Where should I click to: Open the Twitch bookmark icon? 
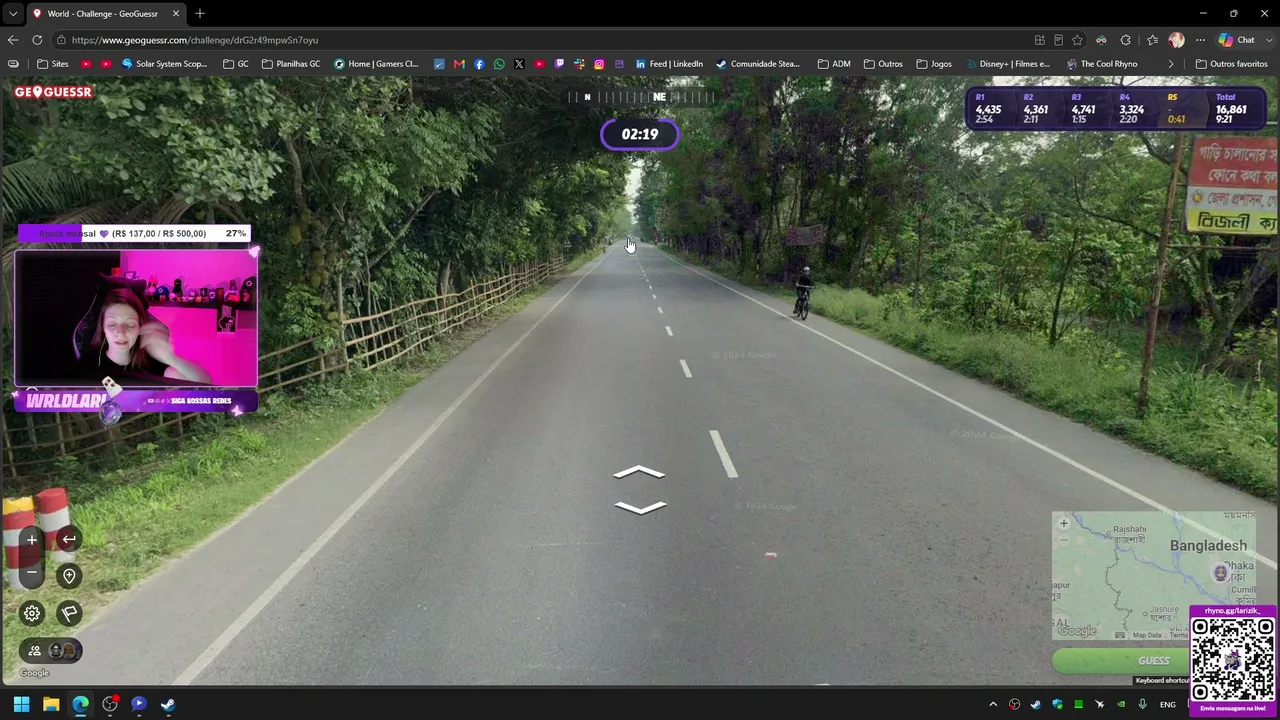point(559,64)
